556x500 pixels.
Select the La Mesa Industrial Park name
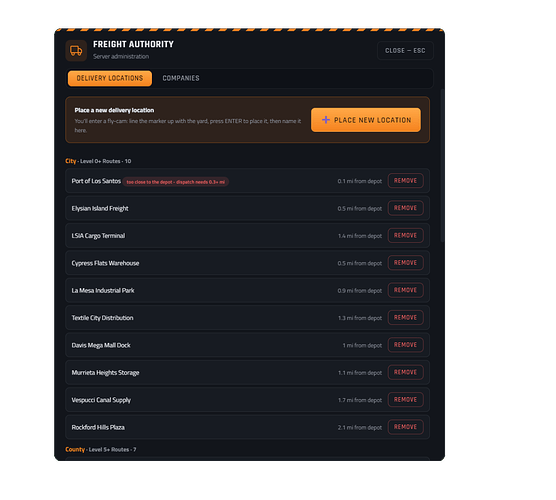click(103, 290)
